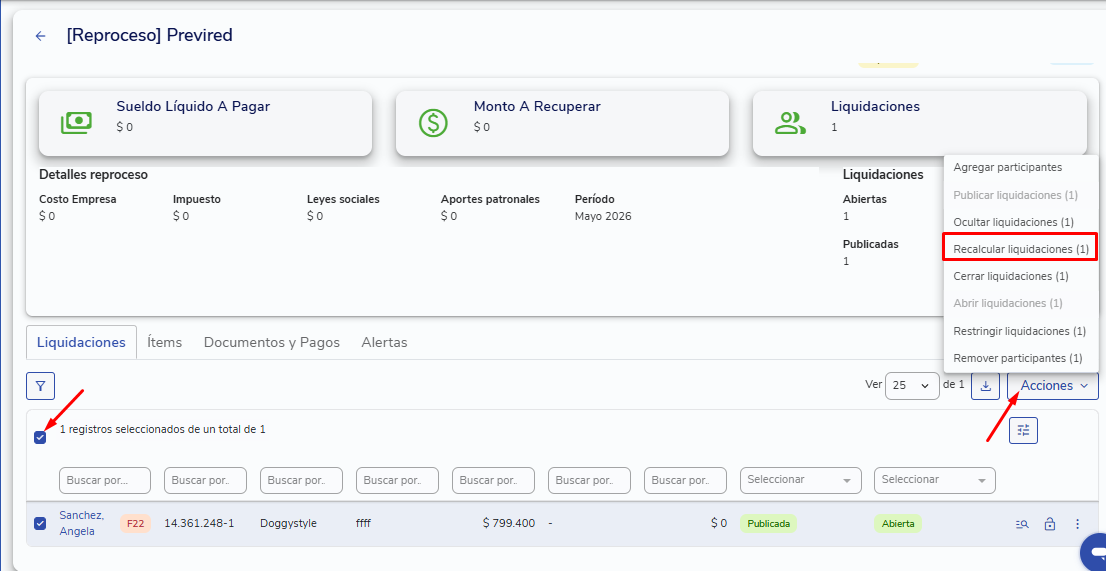1106x571 pixels.
Task: Open the chat bubble widget
Action: coord(1095,550)
